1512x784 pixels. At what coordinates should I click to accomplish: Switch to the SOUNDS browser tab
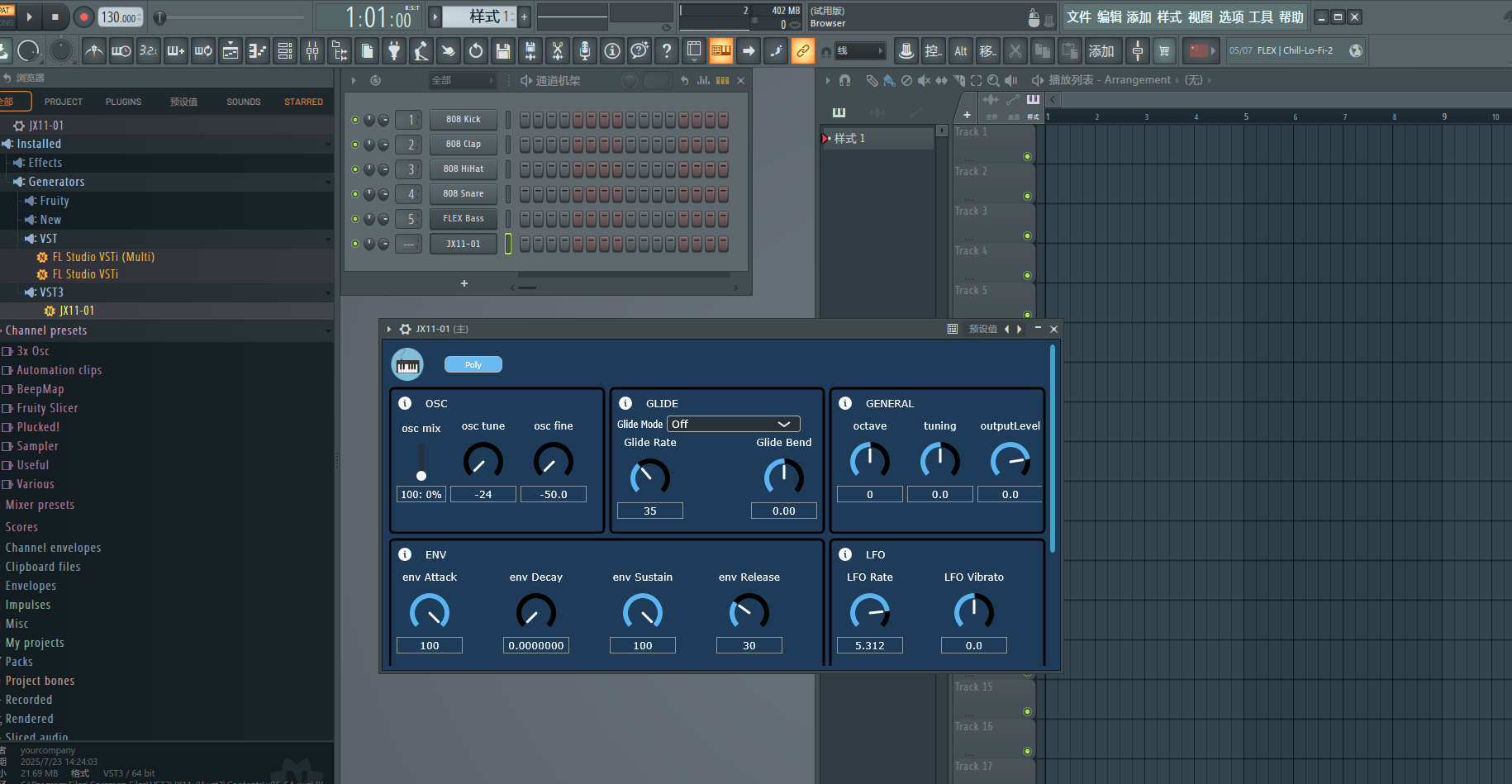point(244,102)
